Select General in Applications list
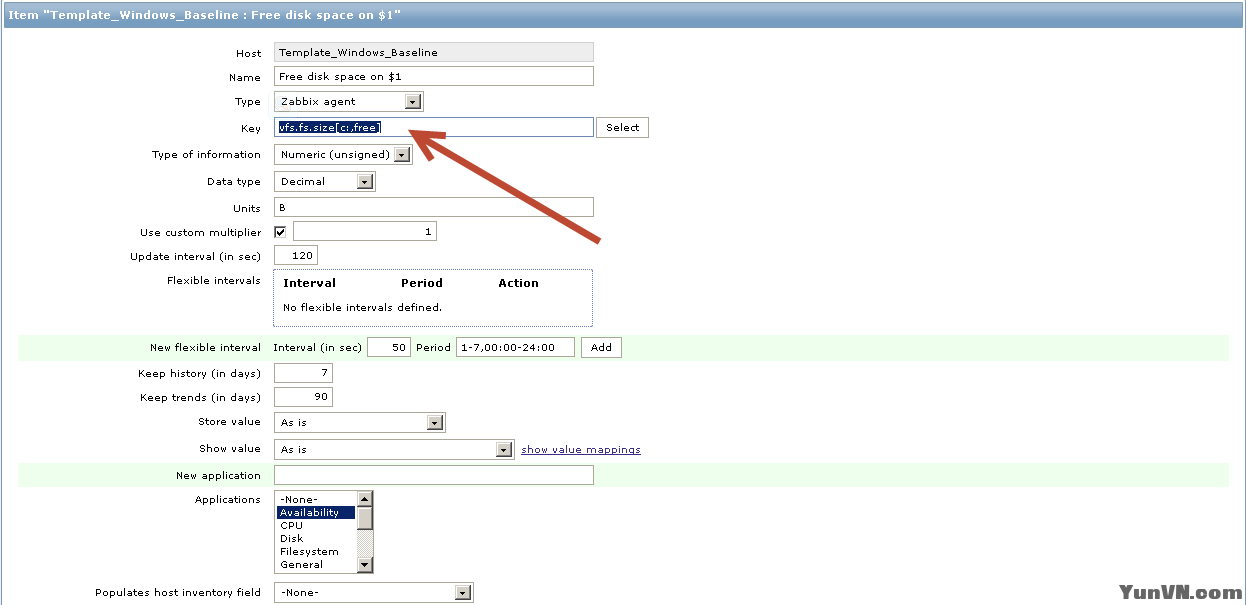Screen dimensions: 1246x605 click(x=316, y=564)
